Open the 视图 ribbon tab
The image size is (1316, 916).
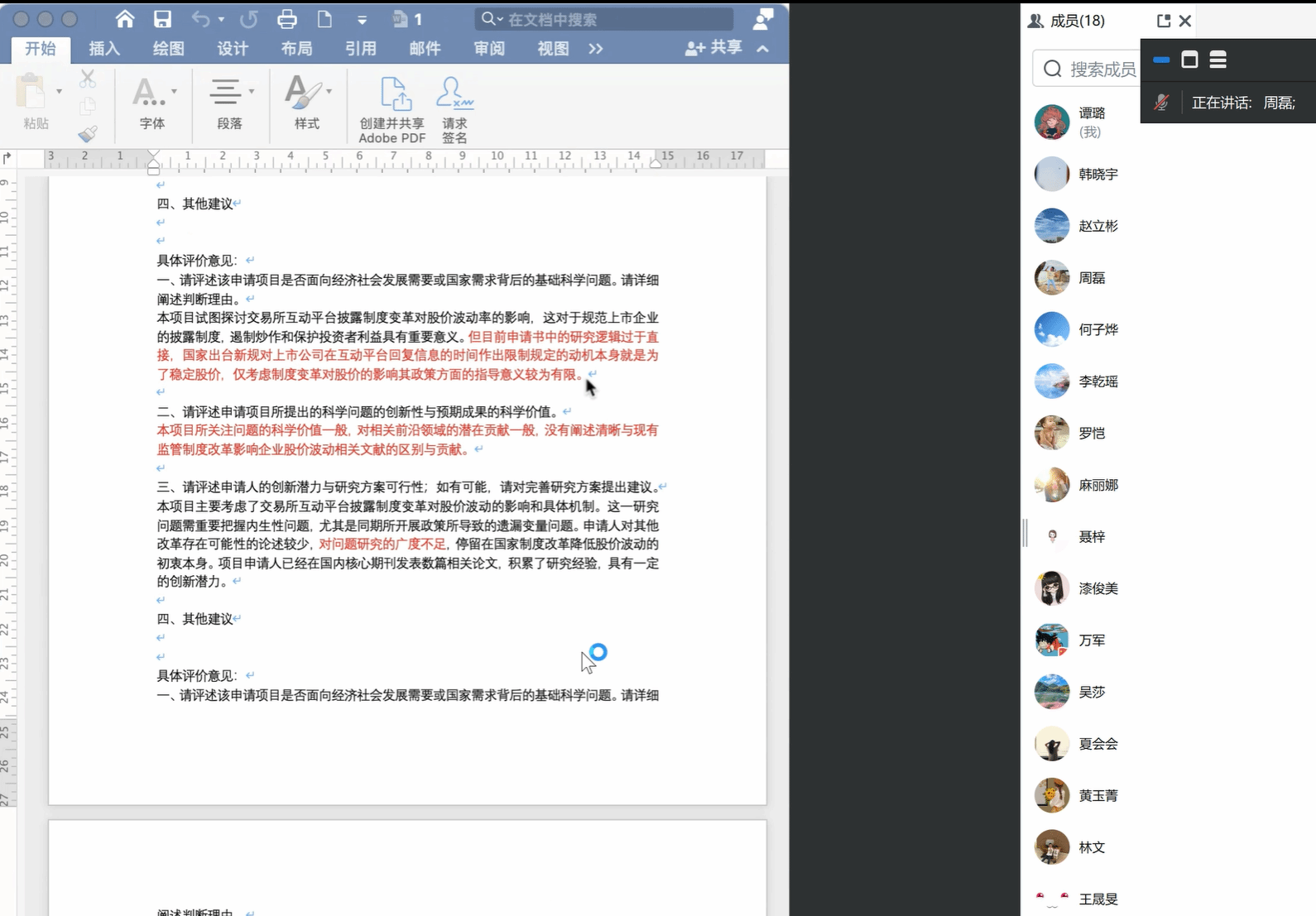[553, 49]
